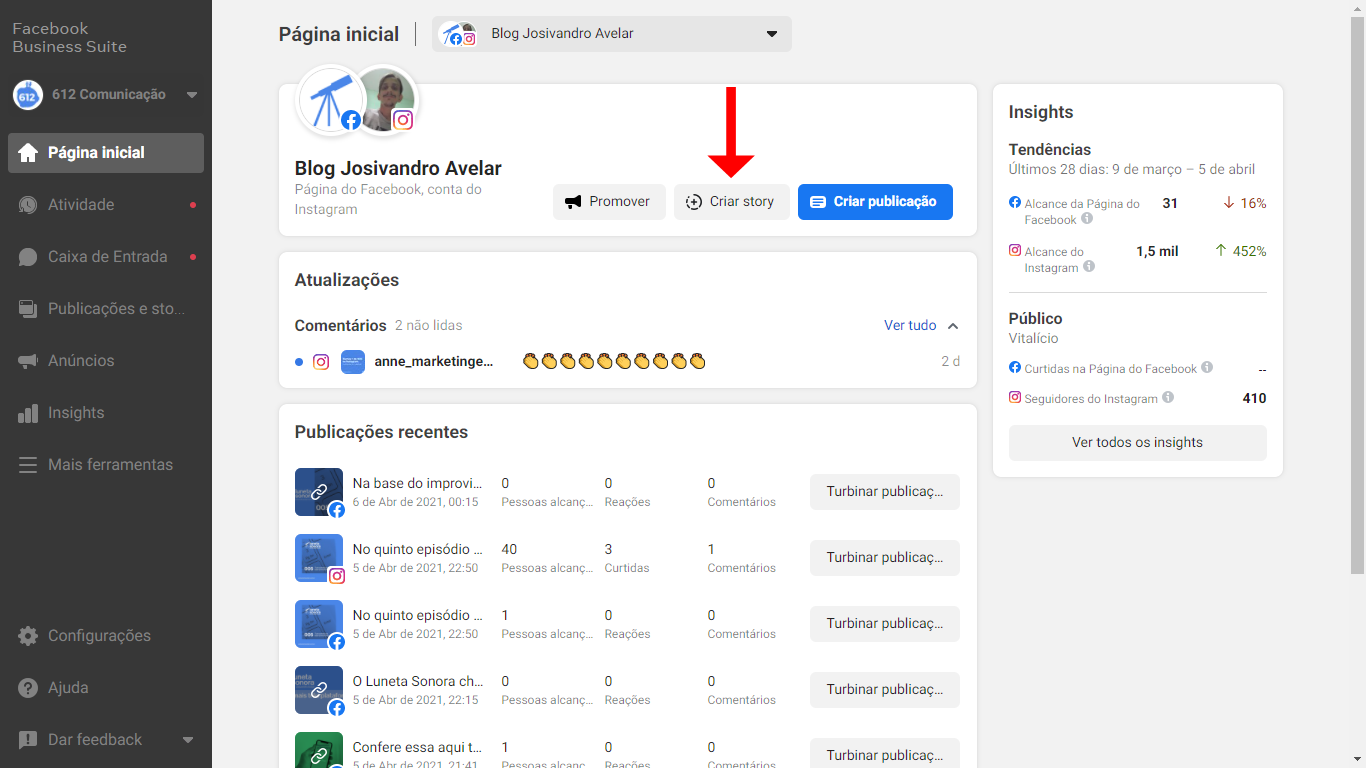Click the Insights bar chart icon
1366x768 pixels.
point(28,413)
